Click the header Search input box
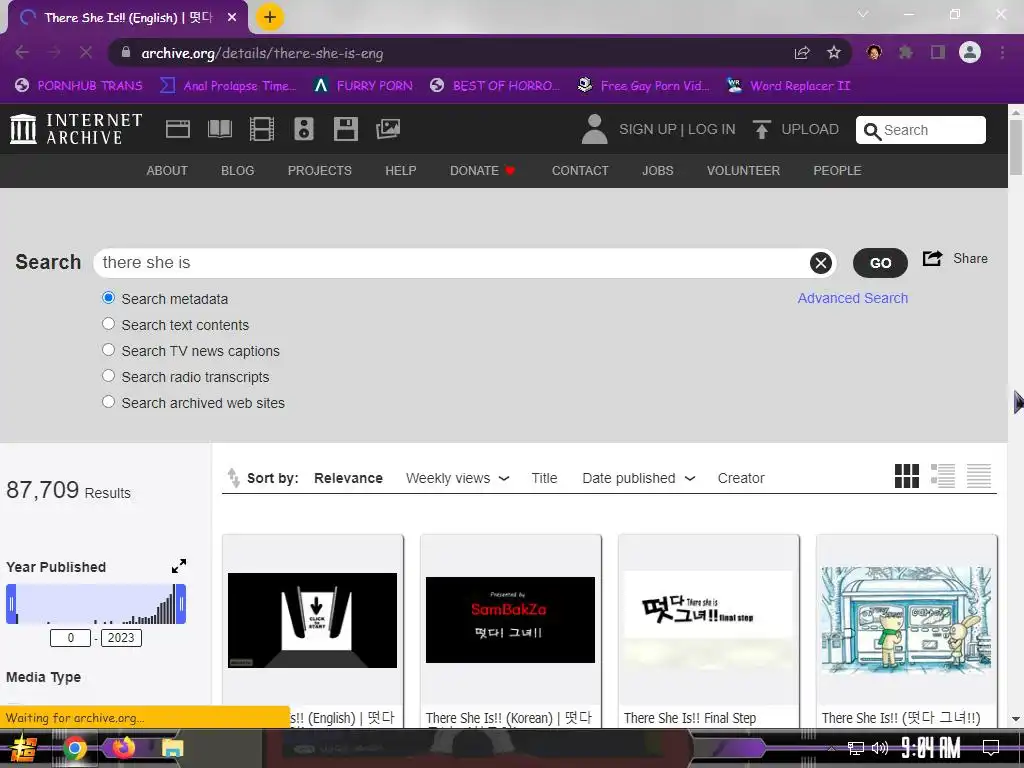The image size is (1024, 768). coord(921,130)
